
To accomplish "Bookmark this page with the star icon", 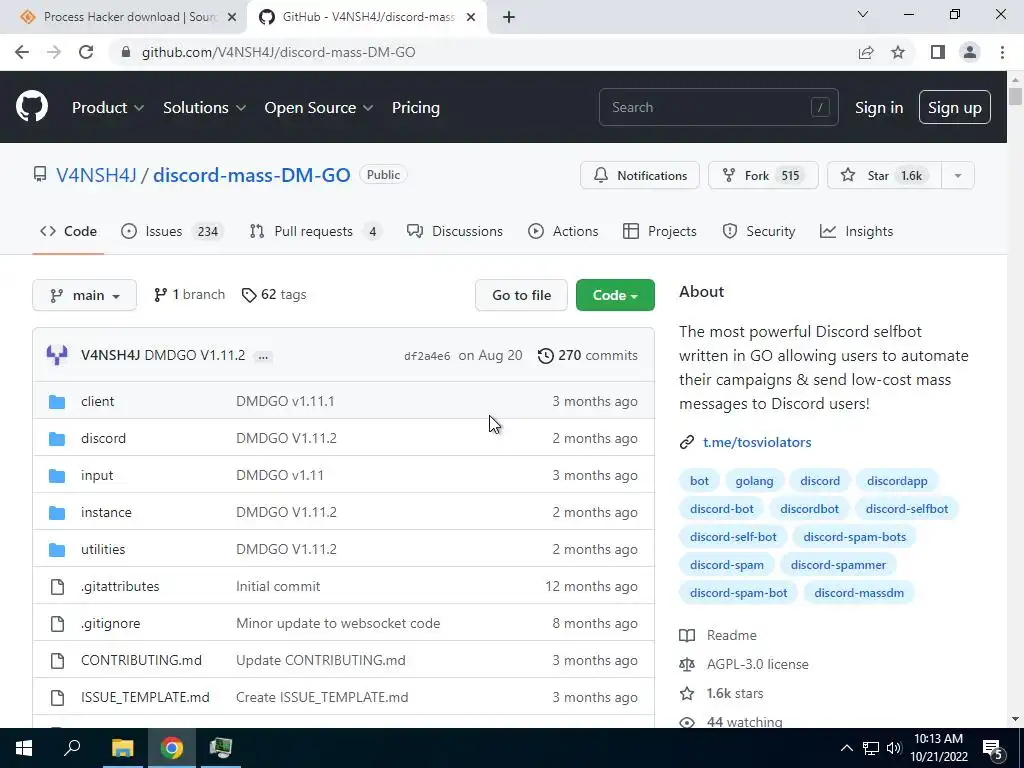I will tap(898, 52).
